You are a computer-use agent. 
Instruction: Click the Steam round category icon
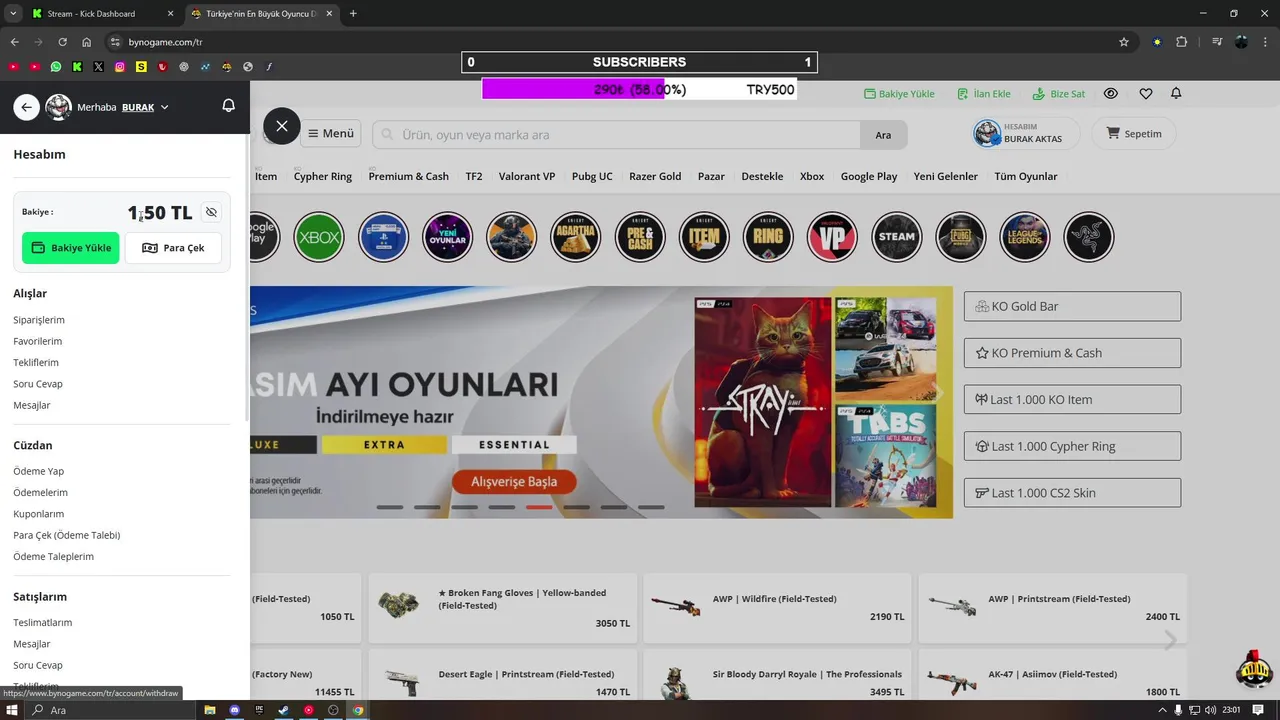tap(896, 237)
